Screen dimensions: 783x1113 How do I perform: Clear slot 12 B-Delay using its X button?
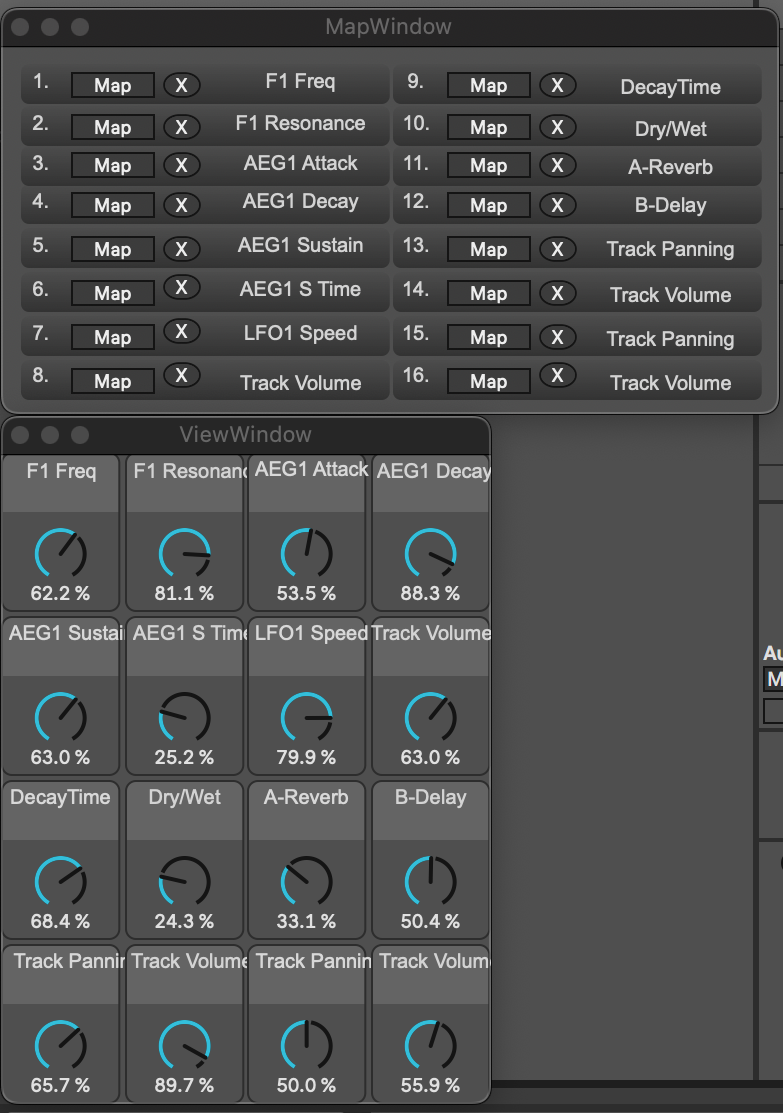coord(557,205)
